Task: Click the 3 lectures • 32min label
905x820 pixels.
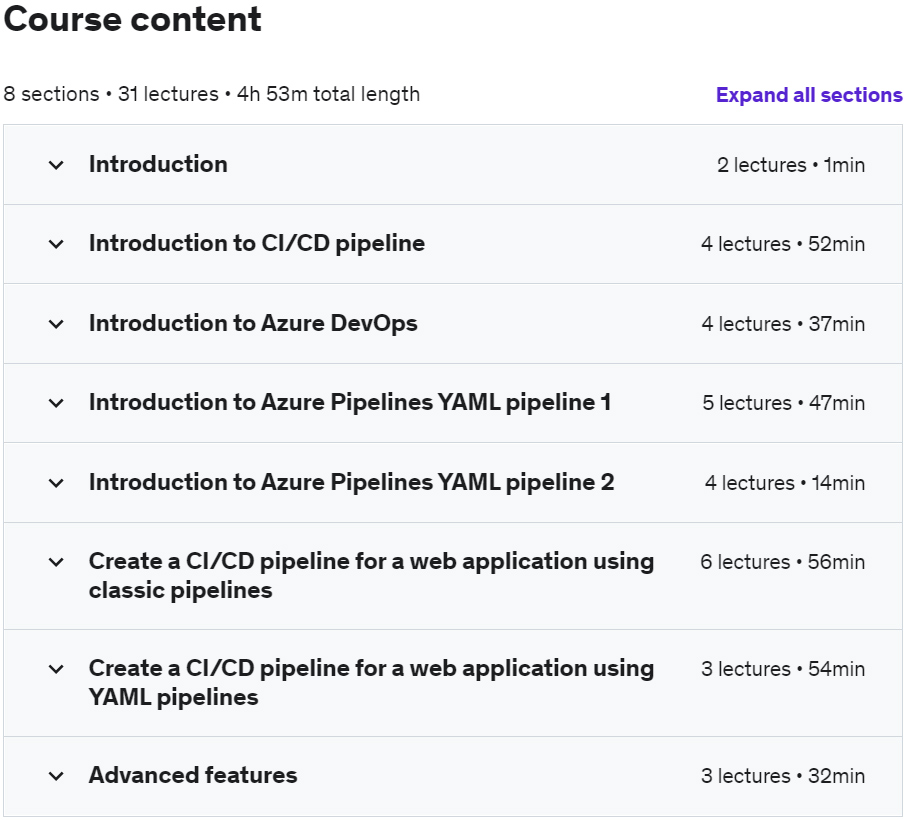Action: pos(782,776)
